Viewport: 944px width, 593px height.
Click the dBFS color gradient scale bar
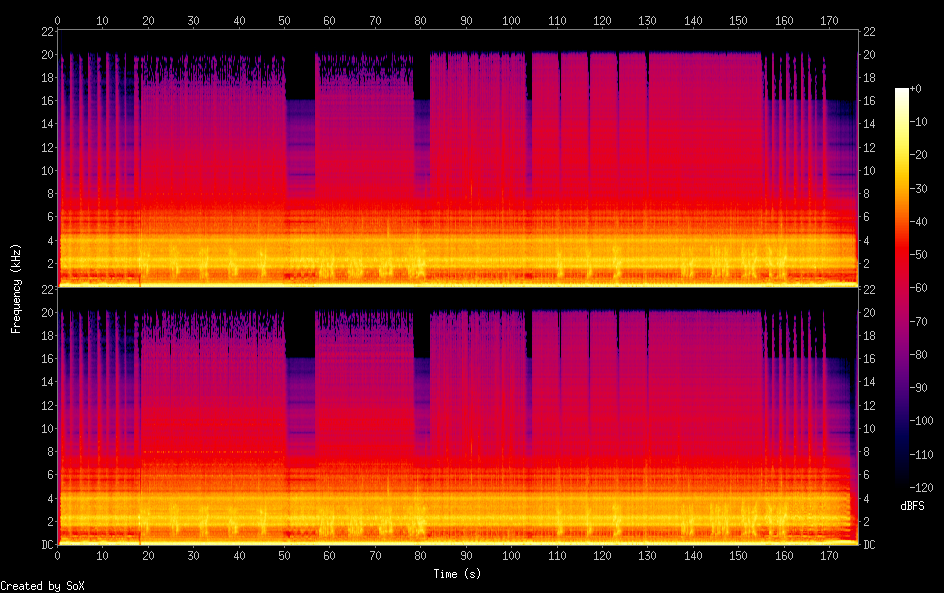click(x=902, y=292)
